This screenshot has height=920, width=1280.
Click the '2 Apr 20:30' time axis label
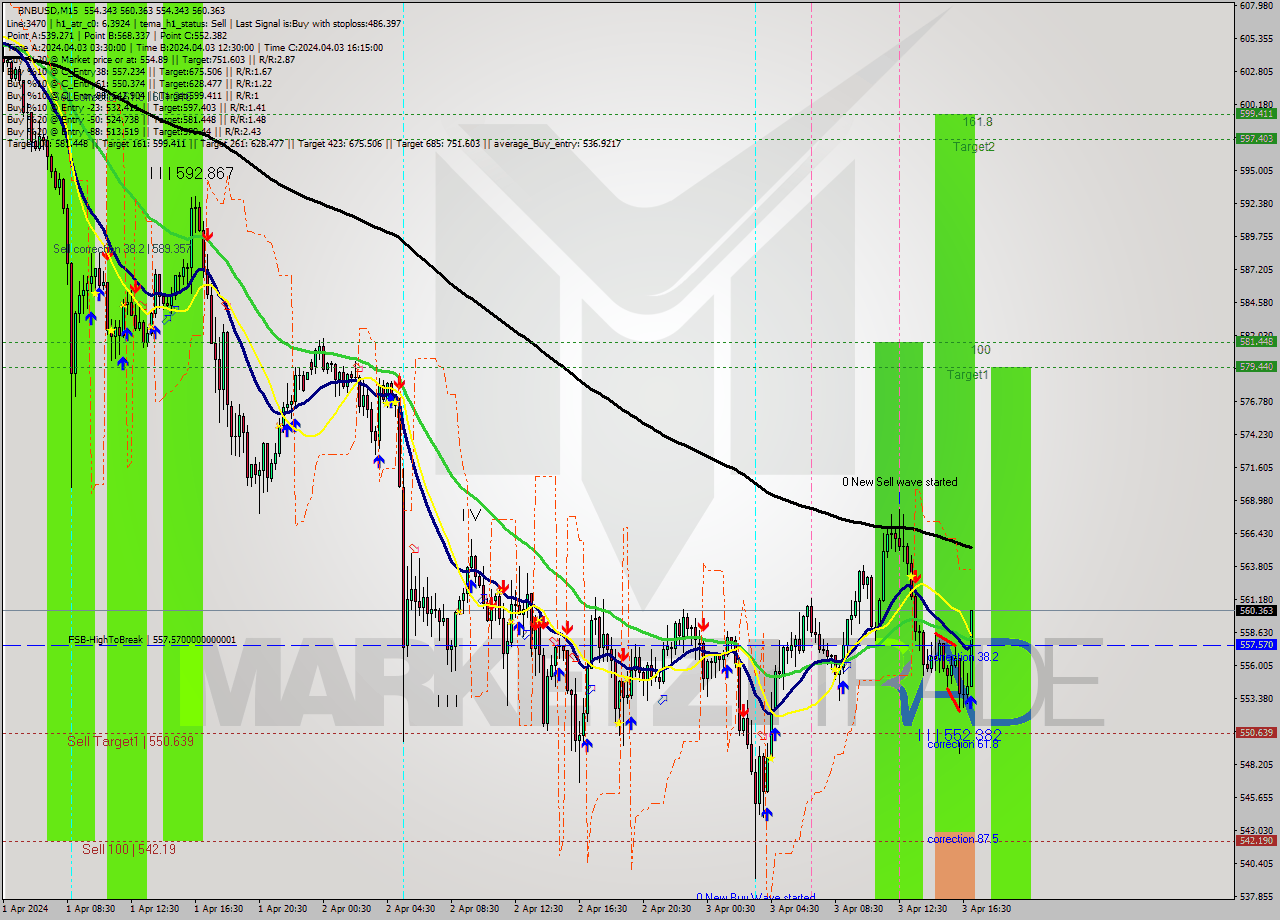tap(669, 910)
